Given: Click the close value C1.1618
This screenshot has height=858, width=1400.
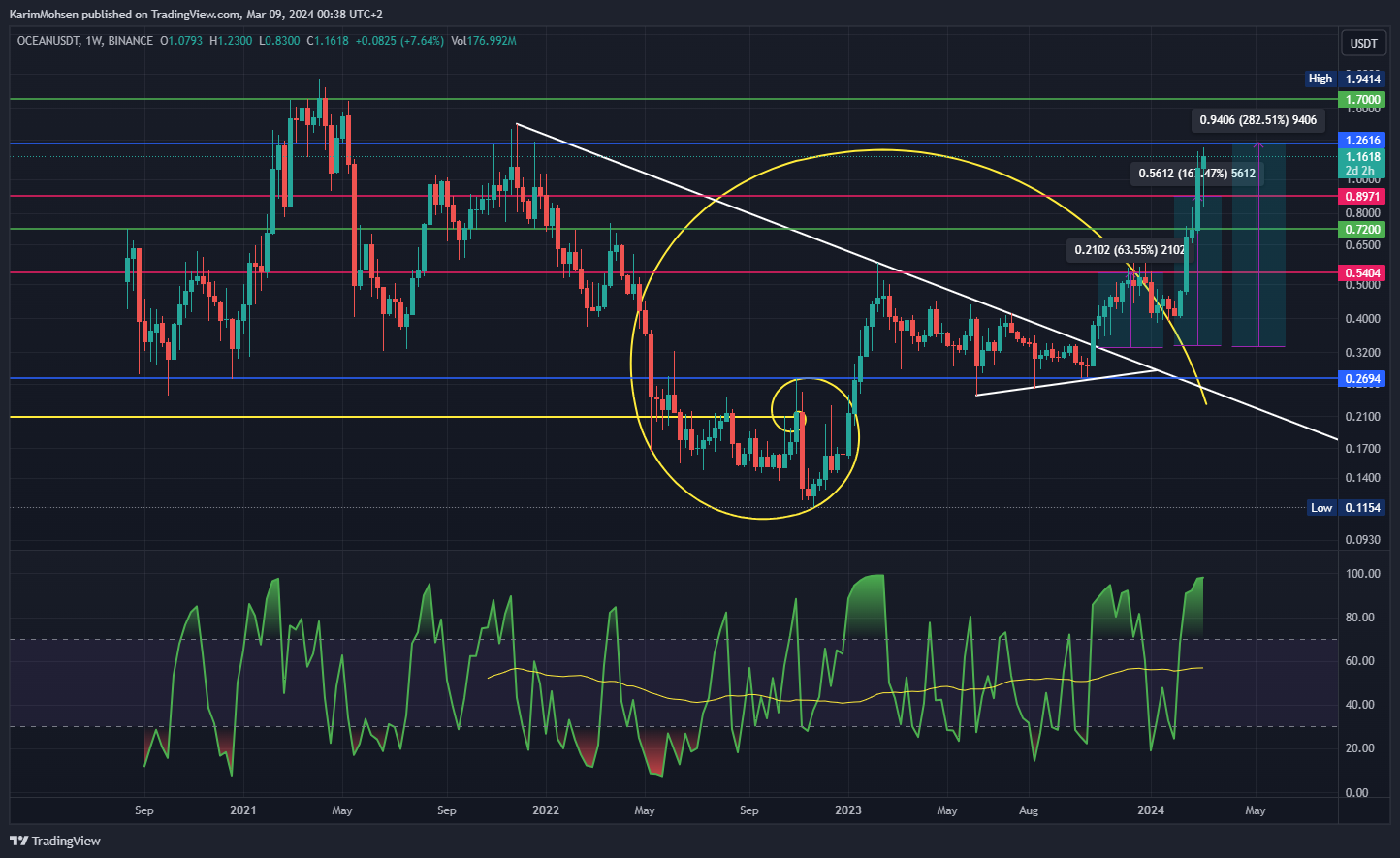Looking at the screenshot, I should pos(328,41).
